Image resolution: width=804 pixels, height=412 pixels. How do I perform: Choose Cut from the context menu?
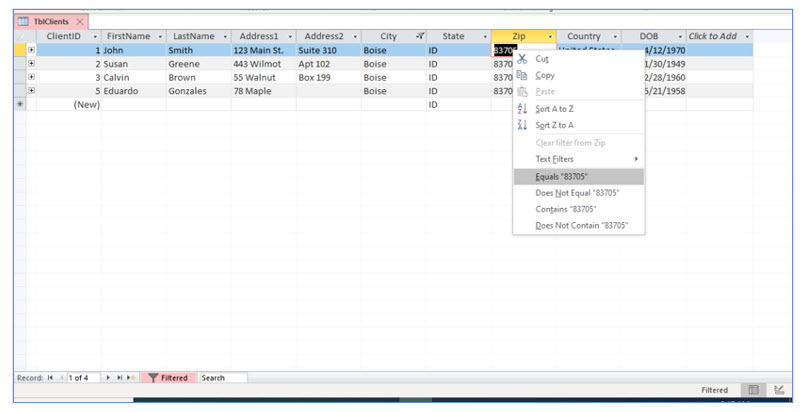coord(578,59)
